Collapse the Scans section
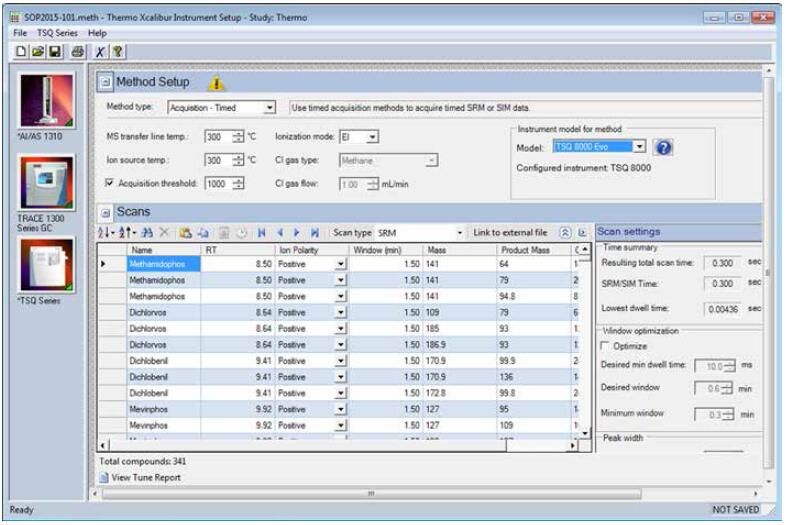 click(x=105, y=213)
